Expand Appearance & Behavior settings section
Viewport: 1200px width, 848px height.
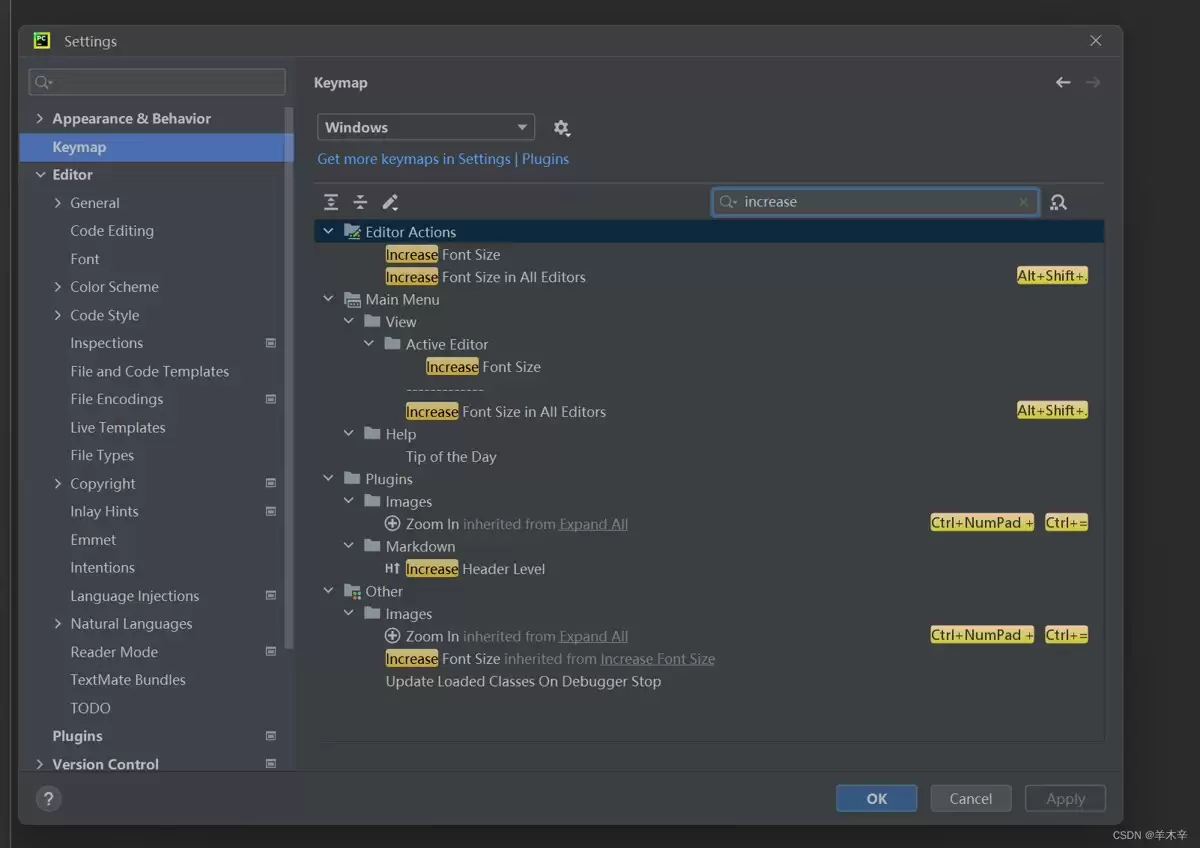click(40, 118)
